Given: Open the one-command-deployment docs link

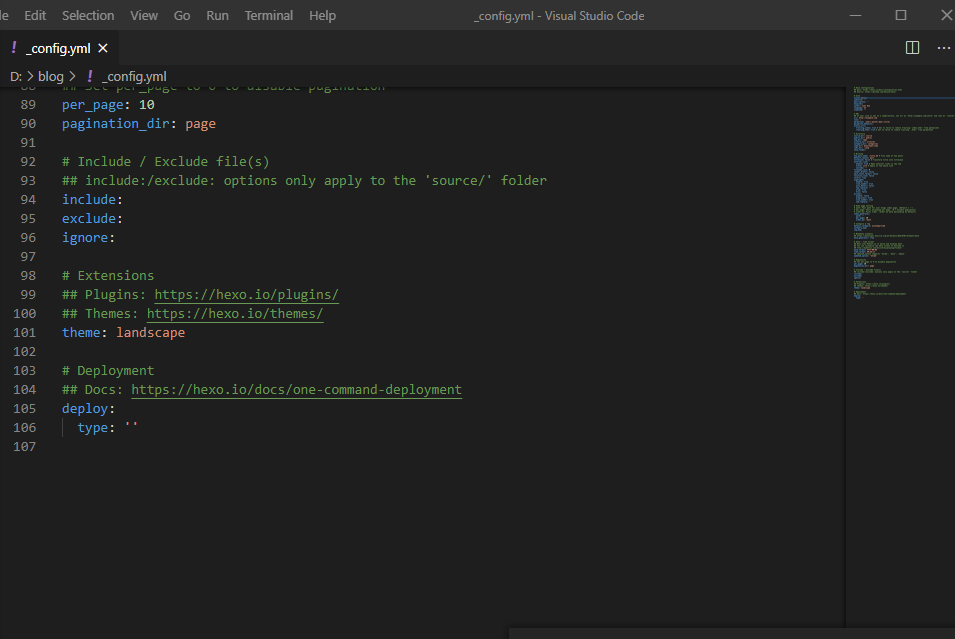Looking at the screenshot, I should pyautogui.click(x=297, y=390).
